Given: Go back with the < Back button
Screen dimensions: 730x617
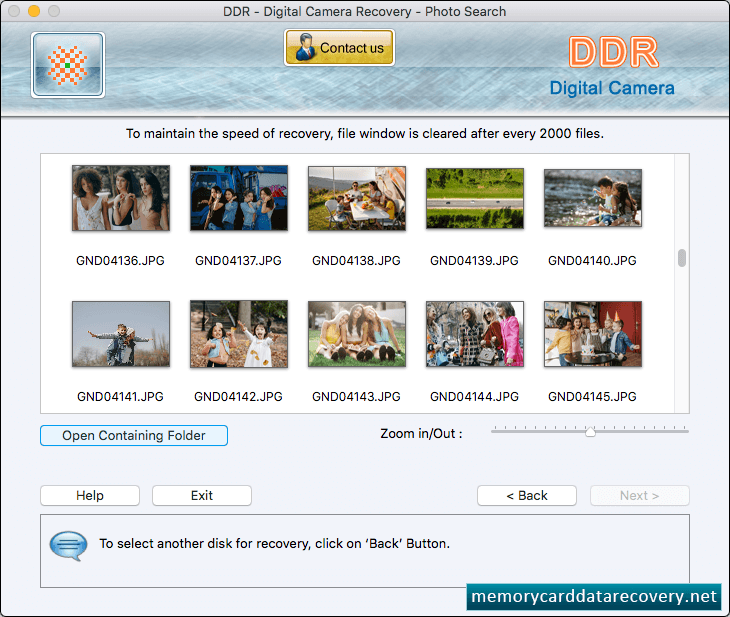Looking at the screenshot, I should point(527,495).
